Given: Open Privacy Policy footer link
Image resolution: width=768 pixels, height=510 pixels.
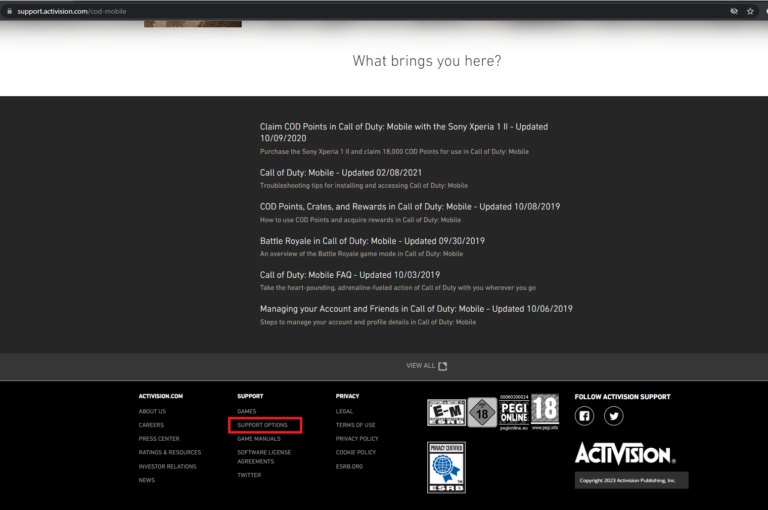Looking at the screenshot, I should [357, 439].
